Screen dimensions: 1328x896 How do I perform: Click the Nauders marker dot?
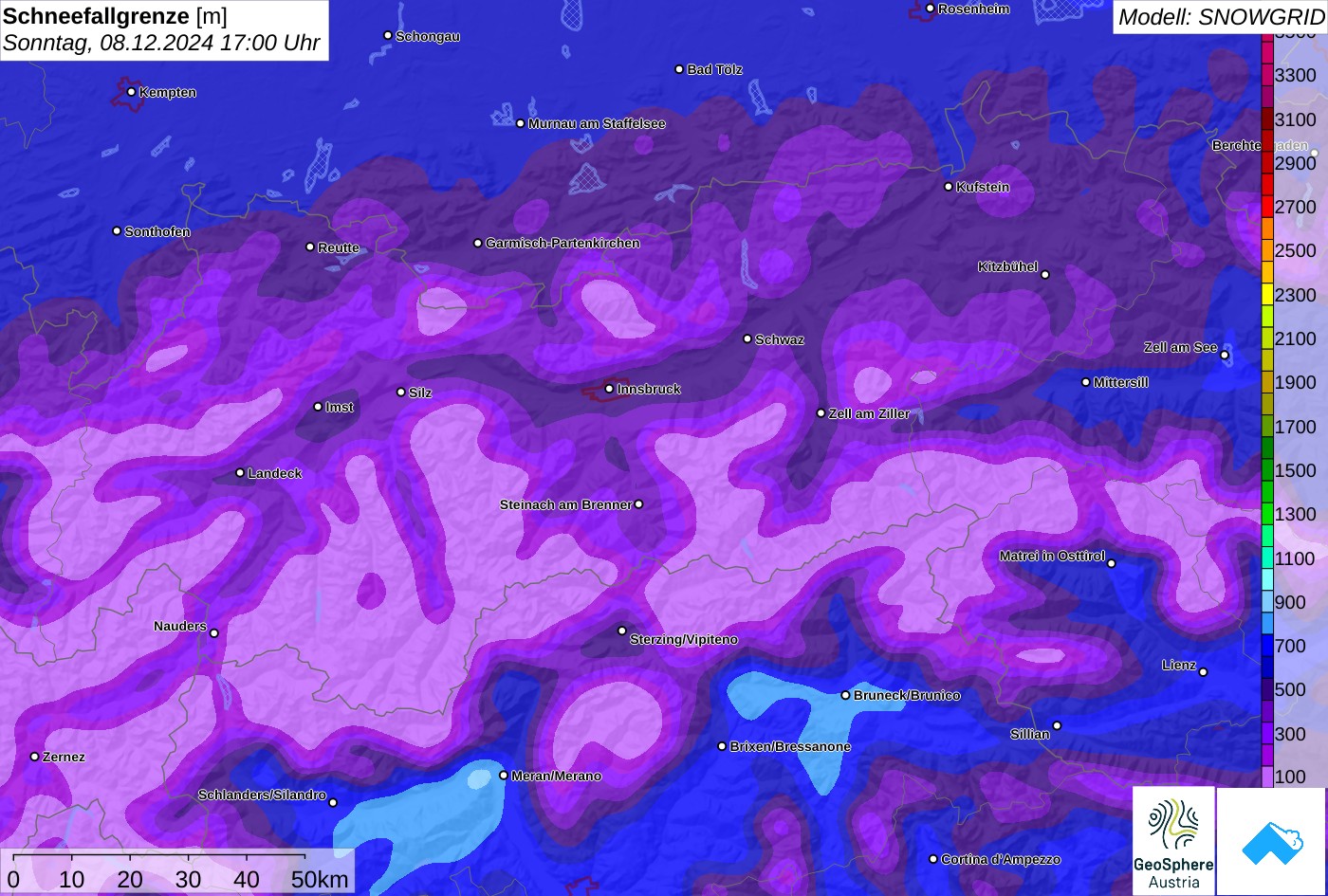[214, 633]
